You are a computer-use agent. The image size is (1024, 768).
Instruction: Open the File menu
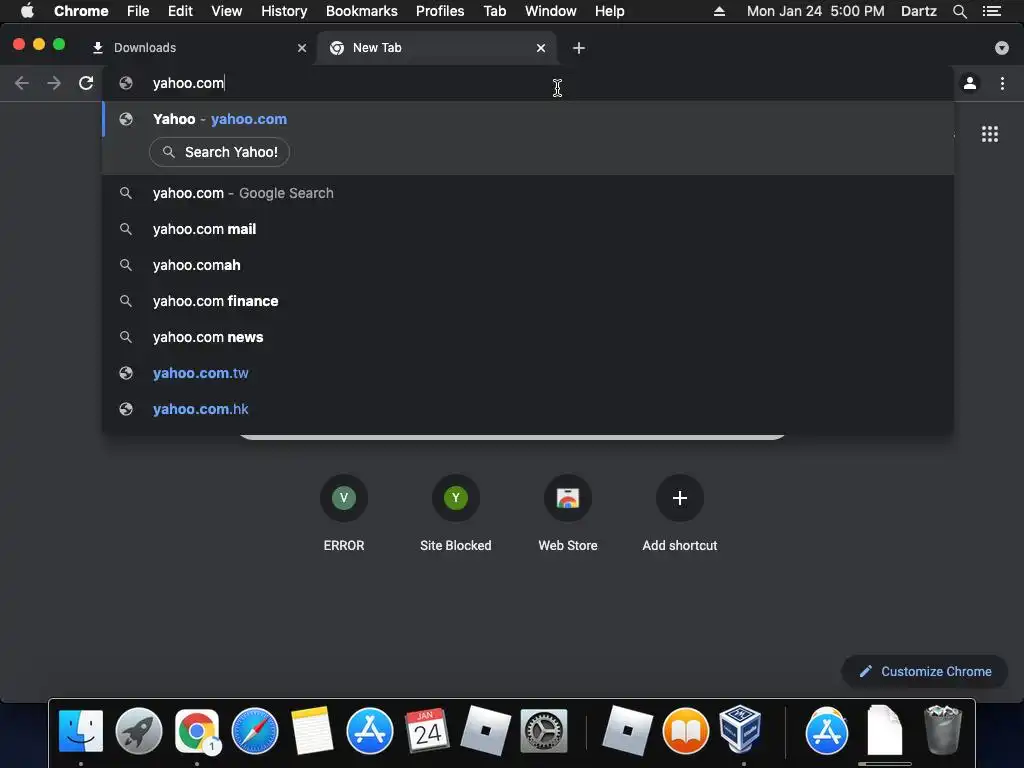138,11
